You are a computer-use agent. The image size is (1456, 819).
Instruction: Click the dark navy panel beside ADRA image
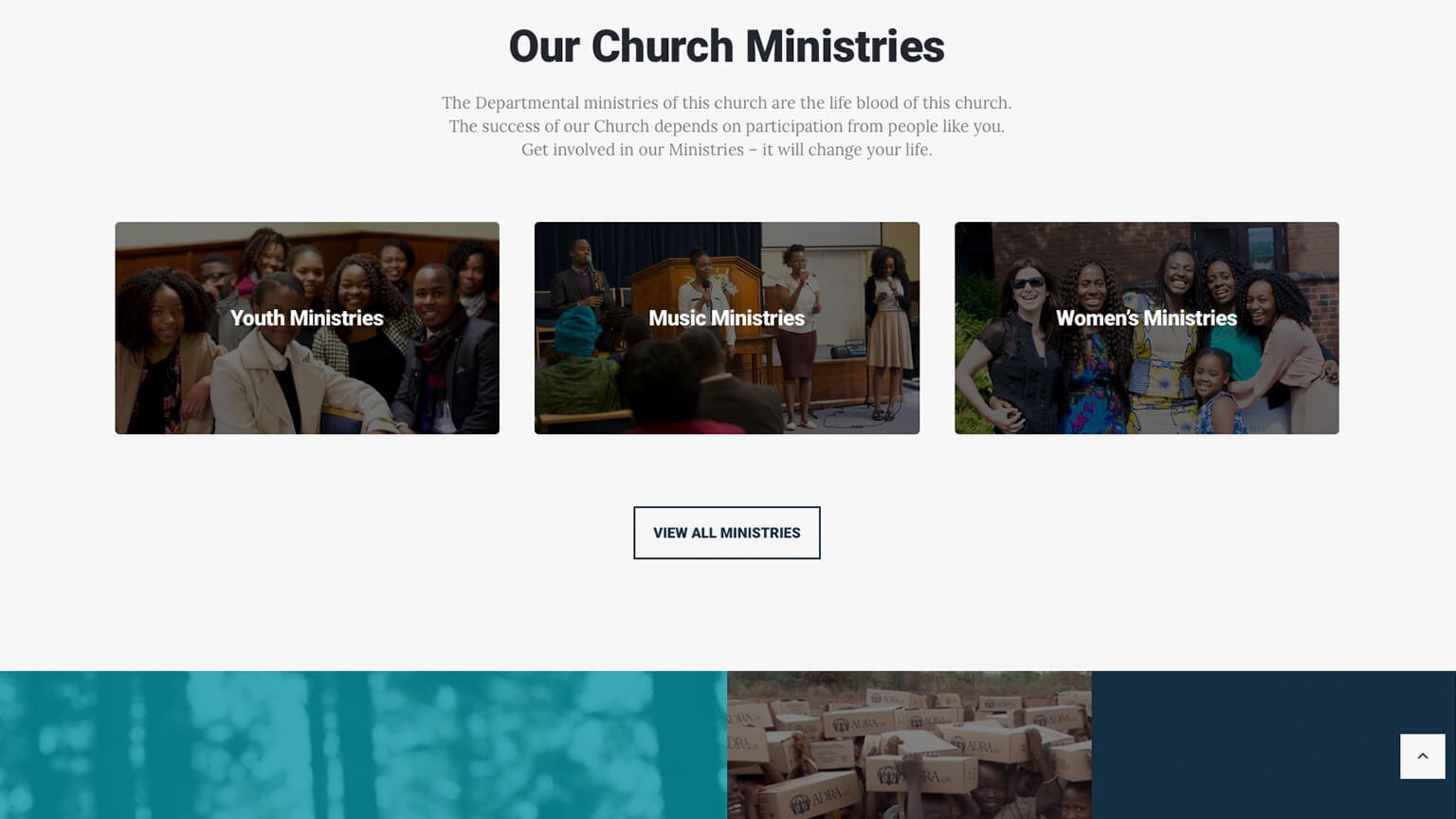[x=1273, y=745]
